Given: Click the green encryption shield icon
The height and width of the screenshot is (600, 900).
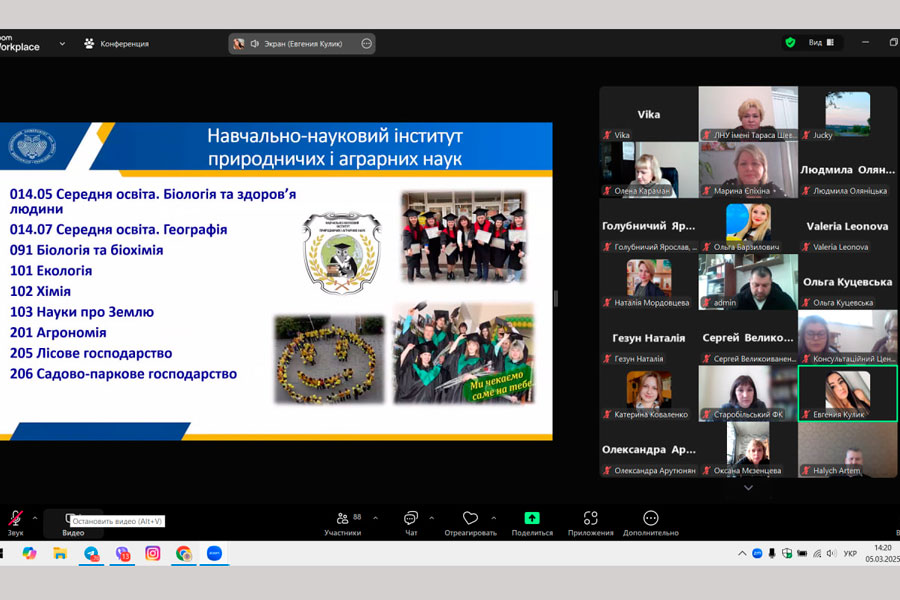Looking at the screenshot, I should point(790,43).
